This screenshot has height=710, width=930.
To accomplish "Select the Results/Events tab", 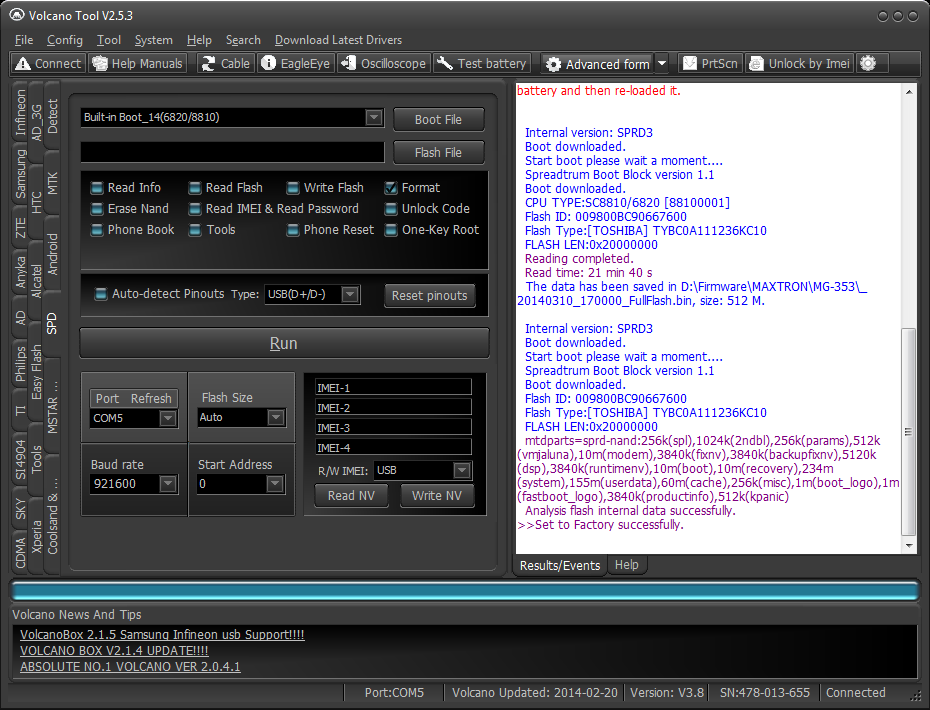I will tap(560, 565).
